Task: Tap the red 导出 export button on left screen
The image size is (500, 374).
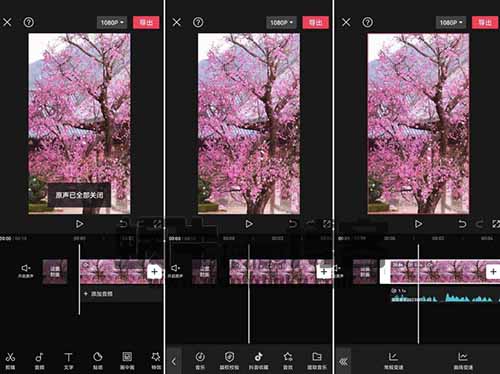Action: coord(146,23)
